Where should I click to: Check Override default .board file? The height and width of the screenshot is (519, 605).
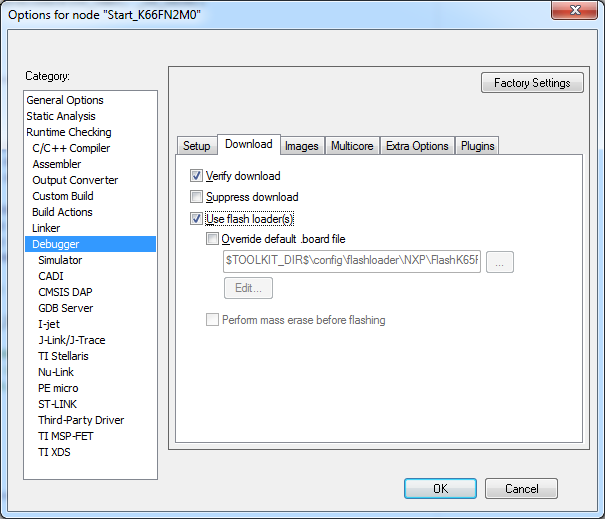212,239
